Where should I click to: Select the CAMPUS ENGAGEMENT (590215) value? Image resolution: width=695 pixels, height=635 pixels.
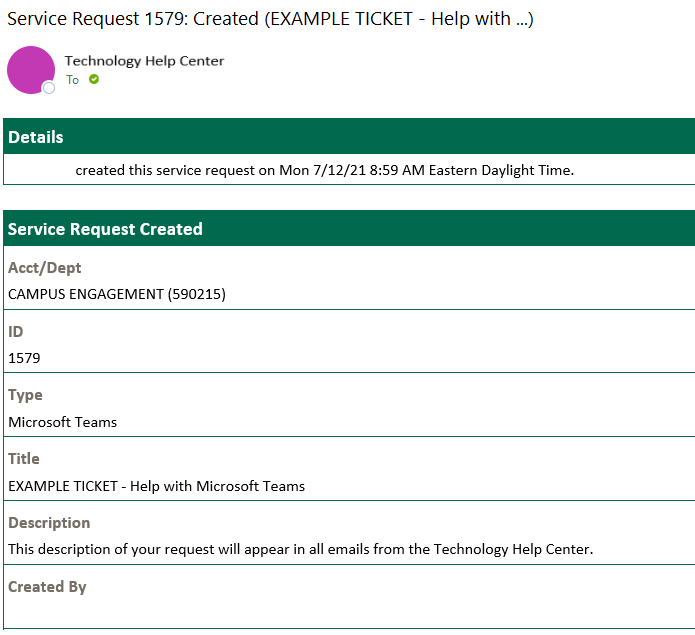pyautogui.click(x=117, y=294)
